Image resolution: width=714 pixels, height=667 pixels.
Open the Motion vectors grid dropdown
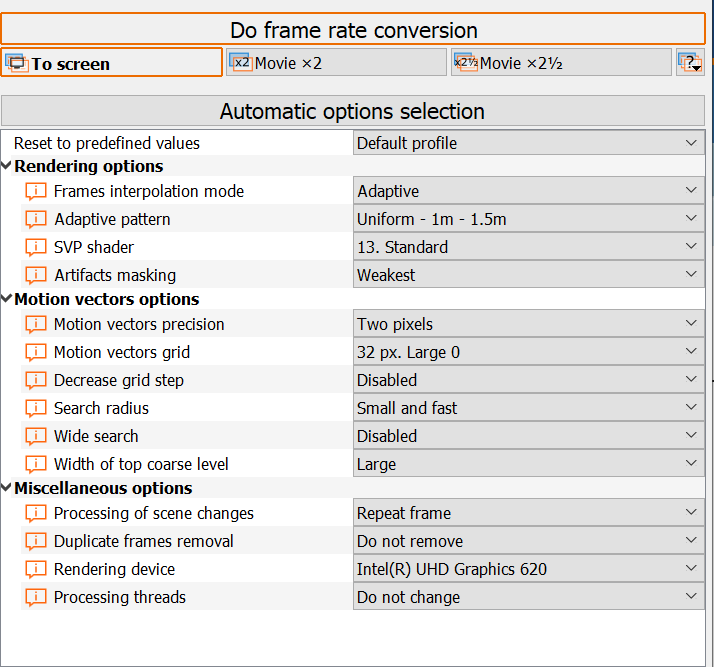pos(529,352)
